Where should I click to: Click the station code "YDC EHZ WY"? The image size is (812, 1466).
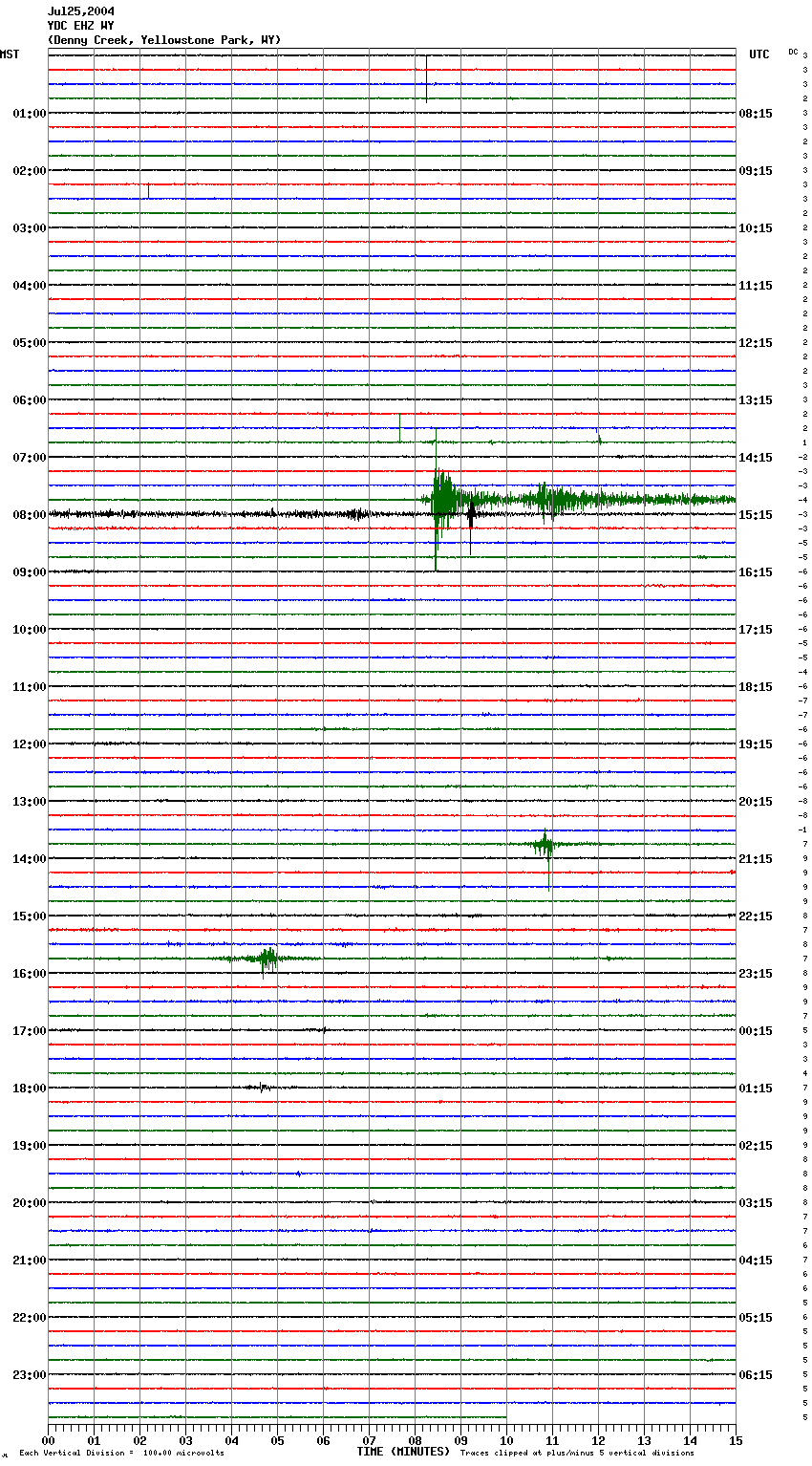coord(81,26)
